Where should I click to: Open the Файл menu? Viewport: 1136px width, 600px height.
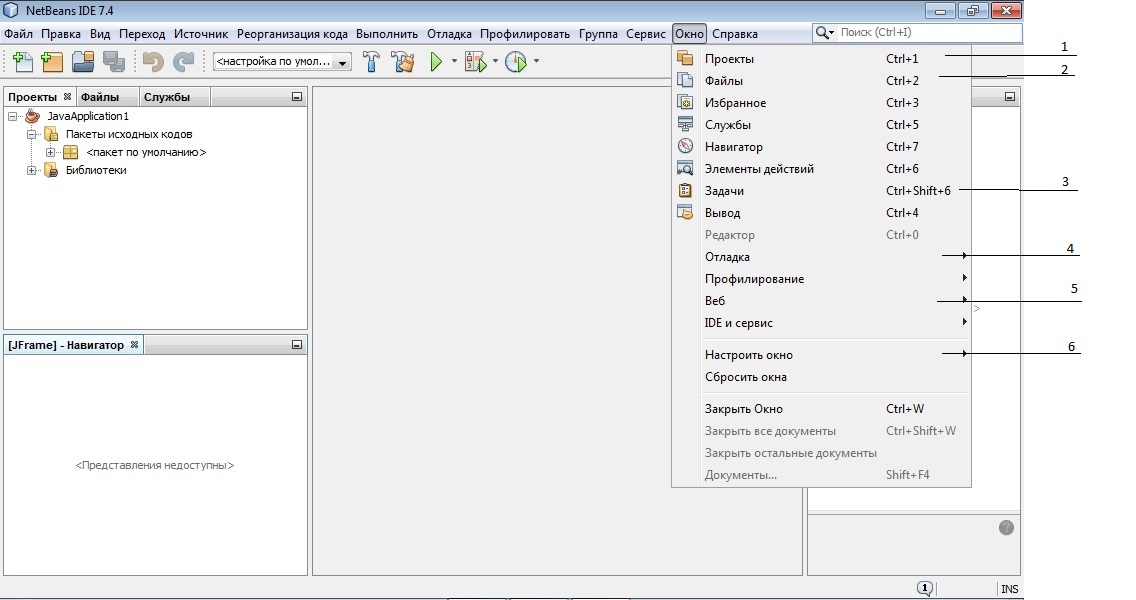(18, 33)
